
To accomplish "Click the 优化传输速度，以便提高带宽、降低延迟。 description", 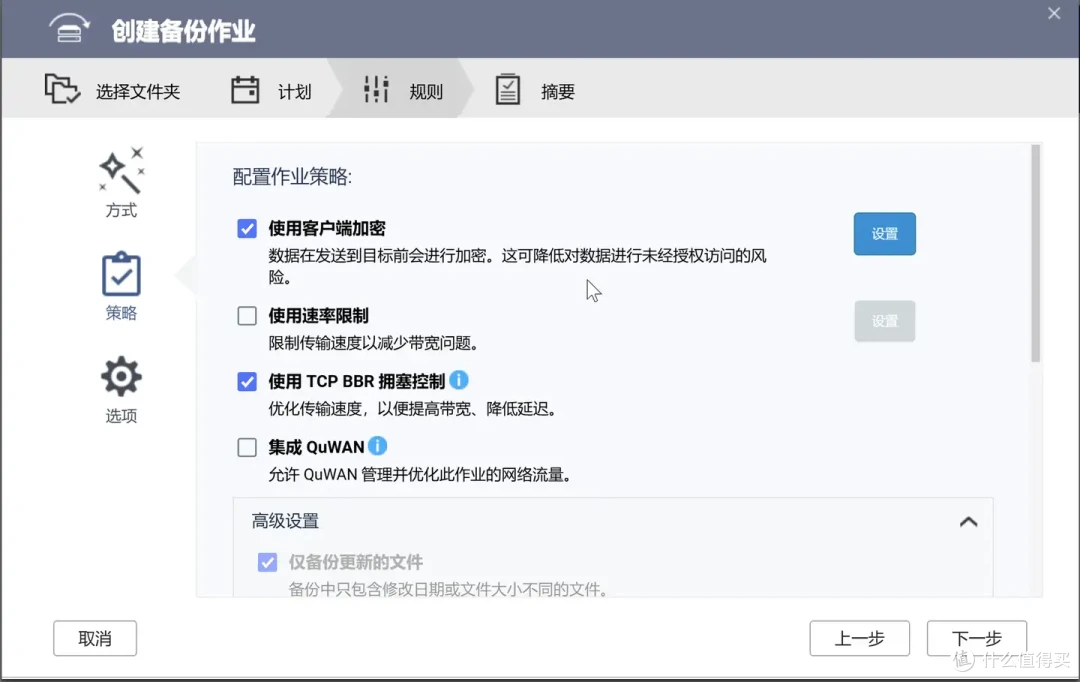I will coord(412,409).
